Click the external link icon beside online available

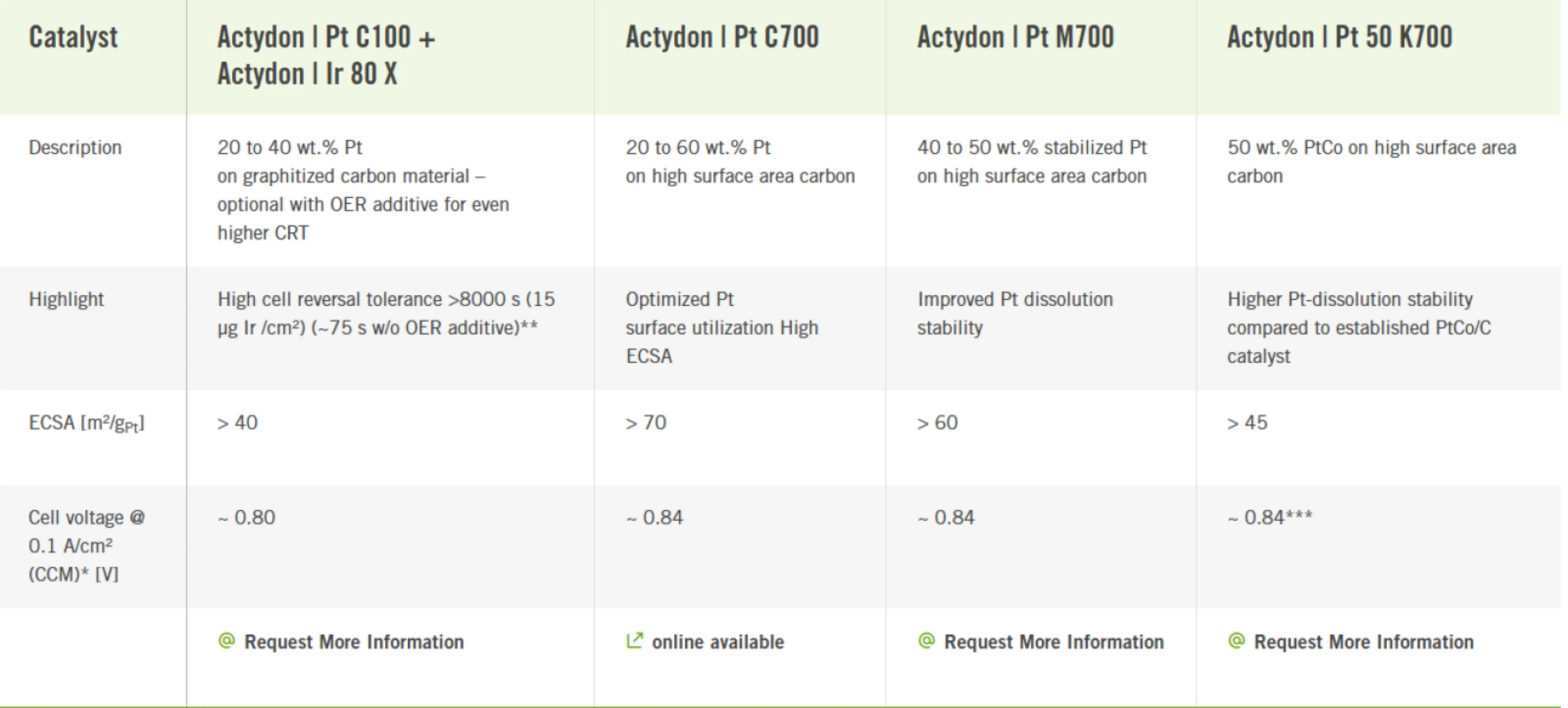634,640
